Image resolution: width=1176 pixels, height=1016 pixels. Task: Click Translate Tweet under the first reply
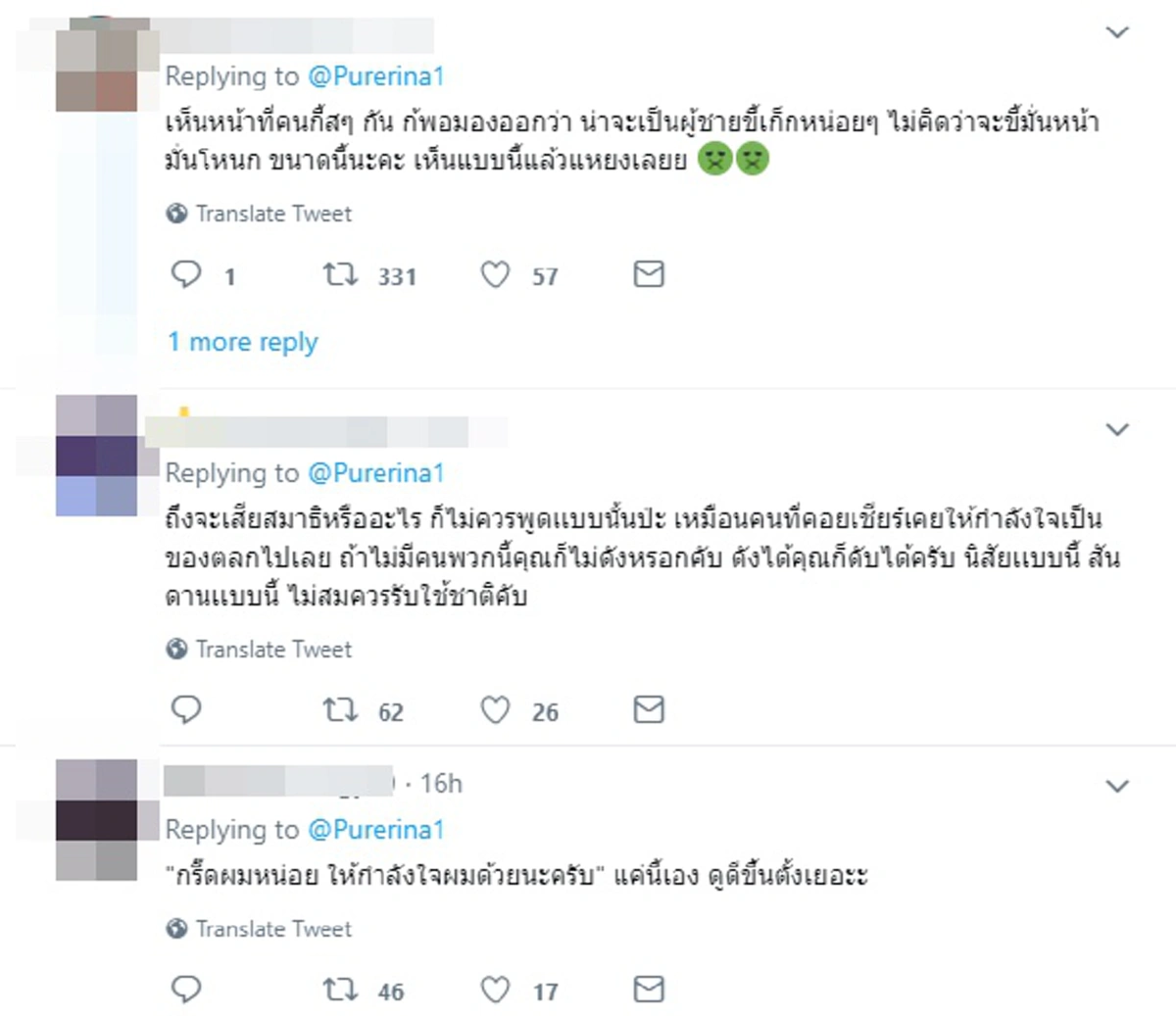[x=274, y=213]
